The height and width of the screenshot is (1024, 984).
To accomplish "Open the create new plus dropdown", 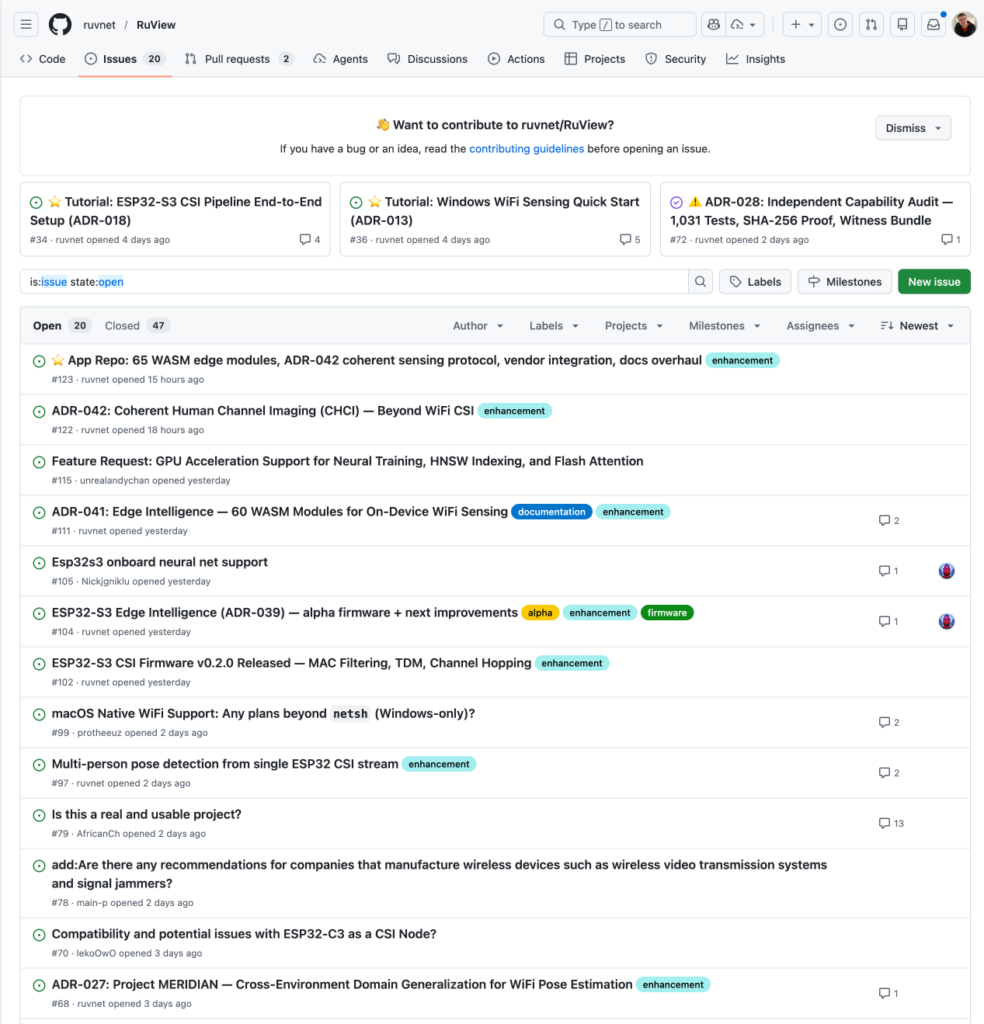I will (801, 25).
